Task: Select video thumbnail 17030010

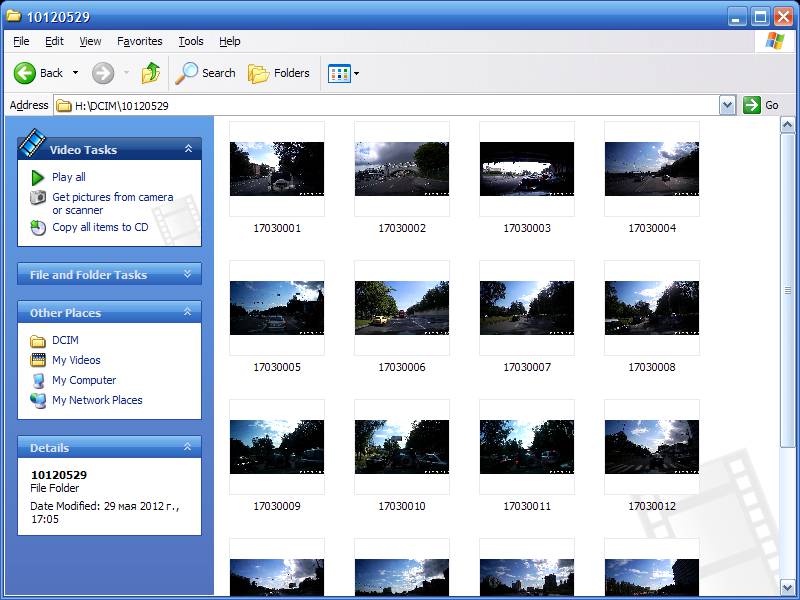Action: (402, 447)
